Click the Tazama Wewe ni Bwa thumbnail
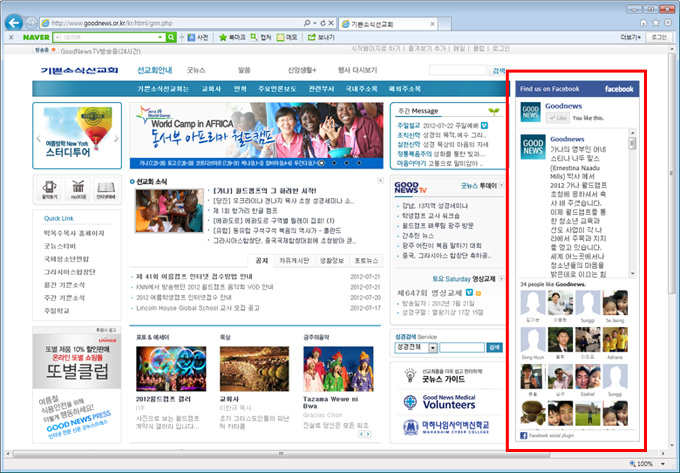 pyautogui.click(x=338, y=369)
